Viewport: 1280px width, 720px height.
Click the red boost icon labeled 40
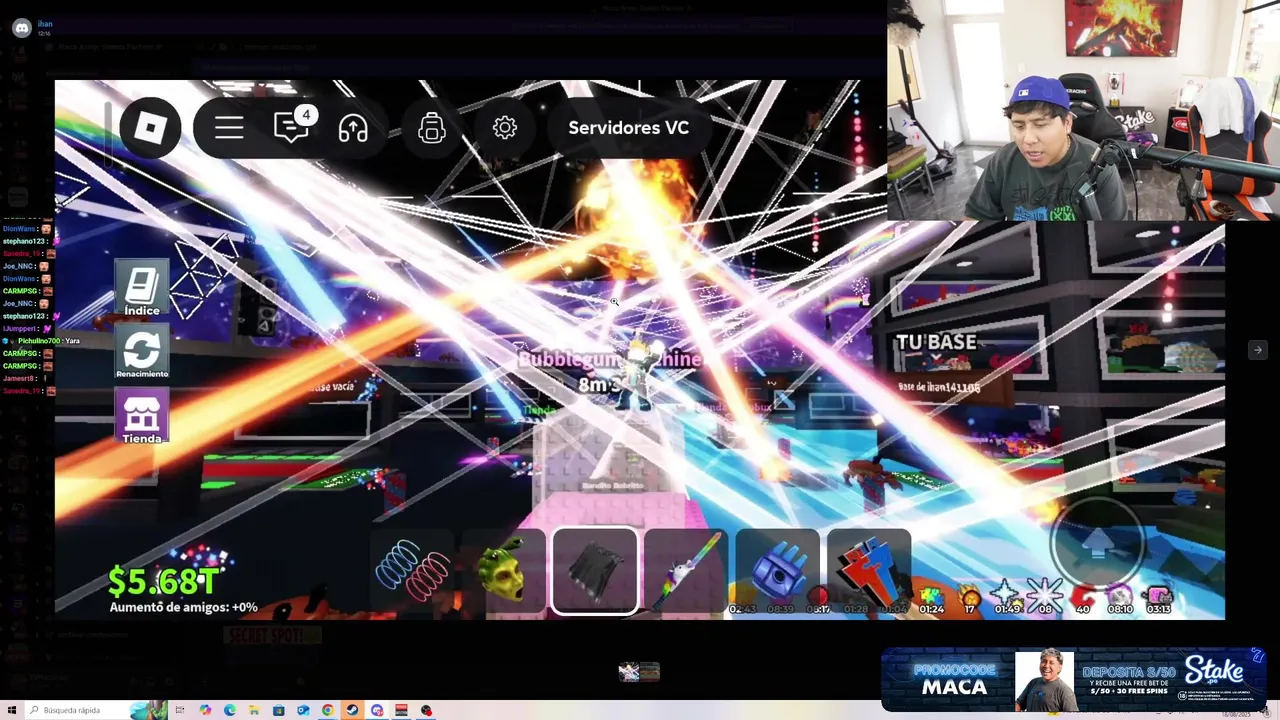point(1083,600)
